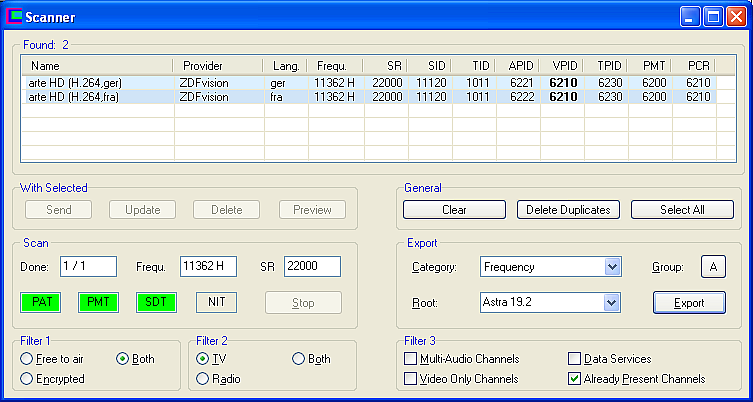Expand the Root dropdown showing Astra 19.2

(612, 302)
